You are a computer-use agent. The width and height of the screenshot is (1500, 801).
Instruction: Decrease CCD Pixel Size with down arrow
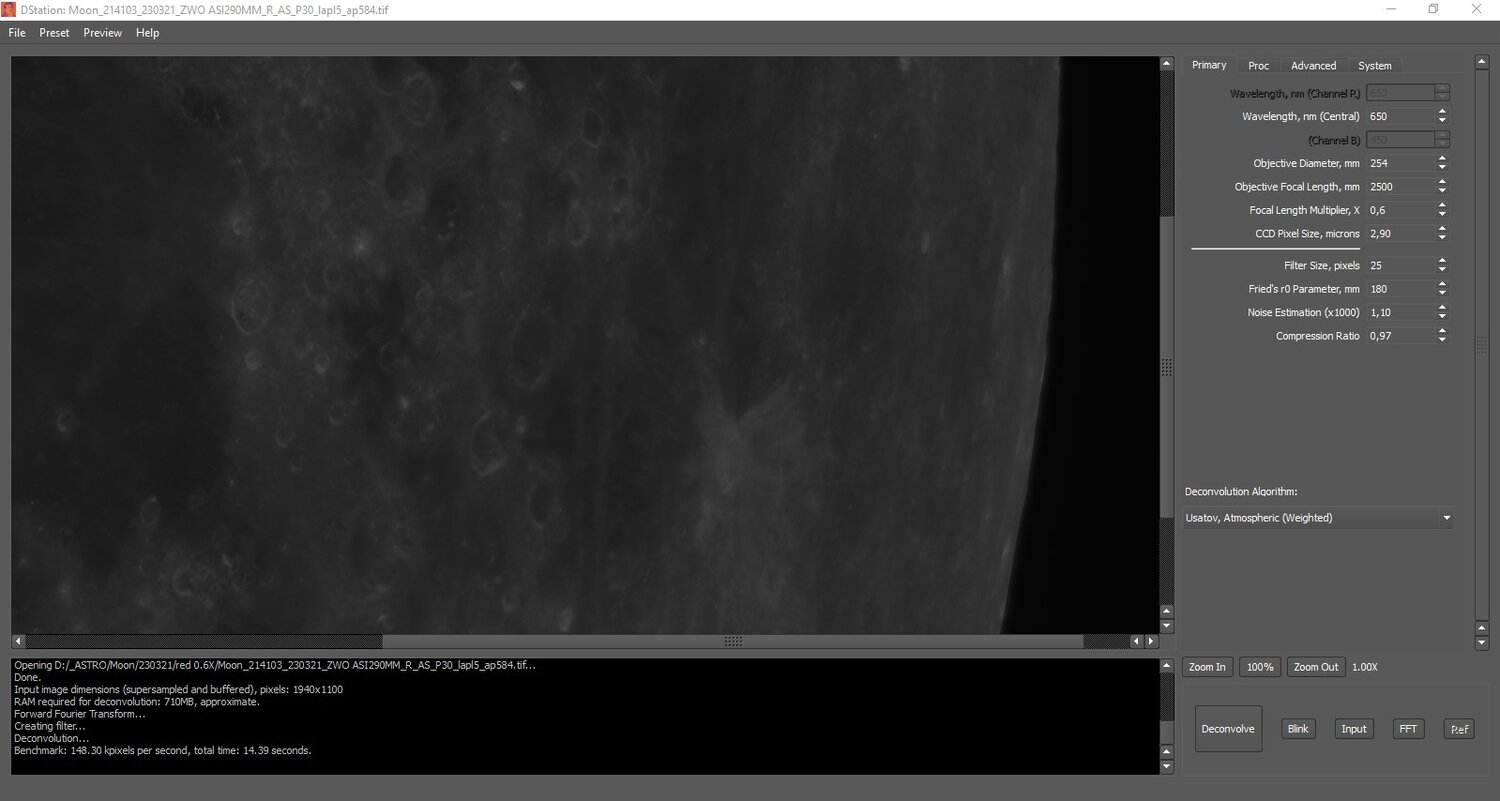(1442, 238)
